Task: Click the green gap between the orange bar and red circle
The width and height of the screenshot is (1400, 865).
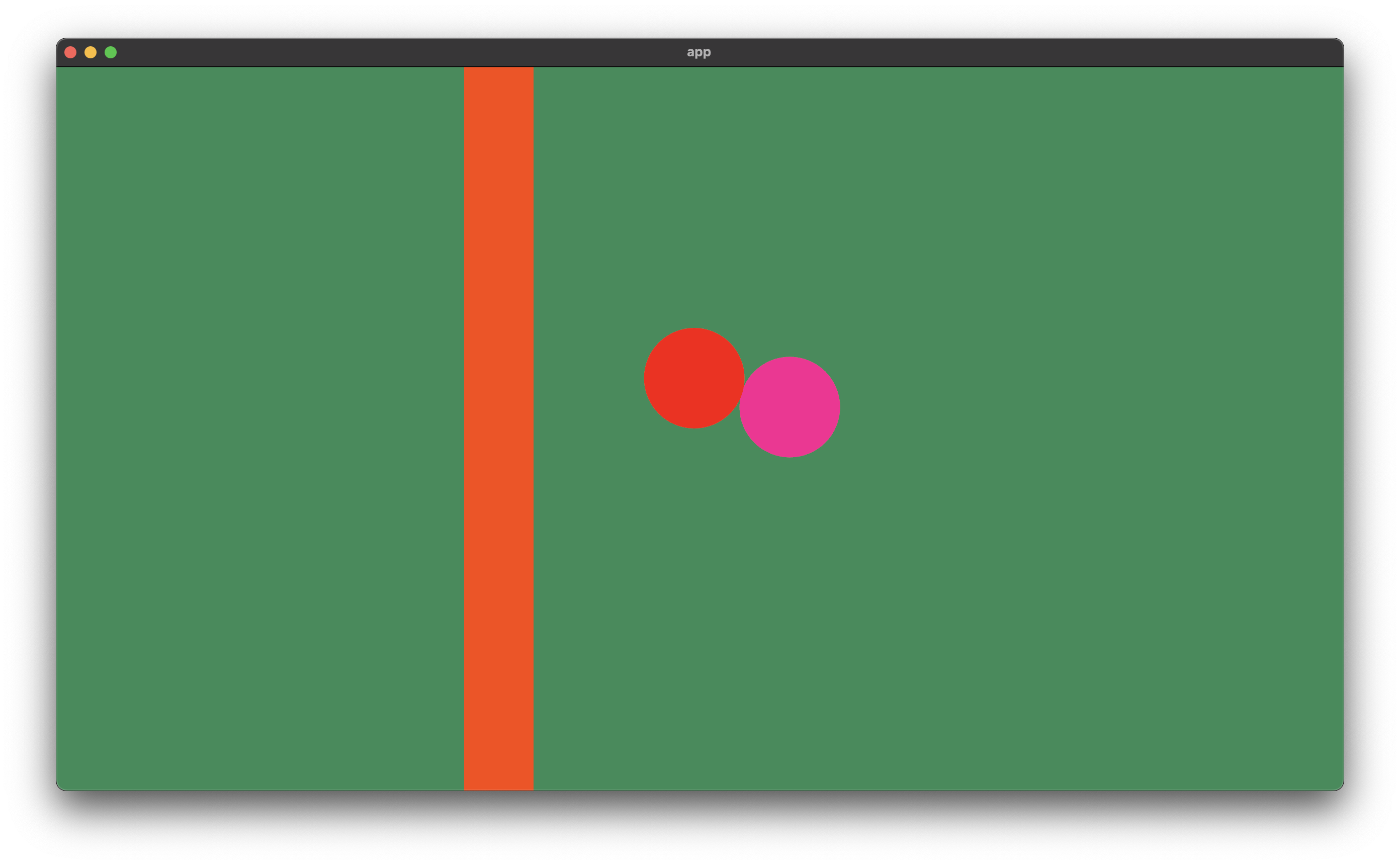Action: pyautogui.click(x=589, y=378)
